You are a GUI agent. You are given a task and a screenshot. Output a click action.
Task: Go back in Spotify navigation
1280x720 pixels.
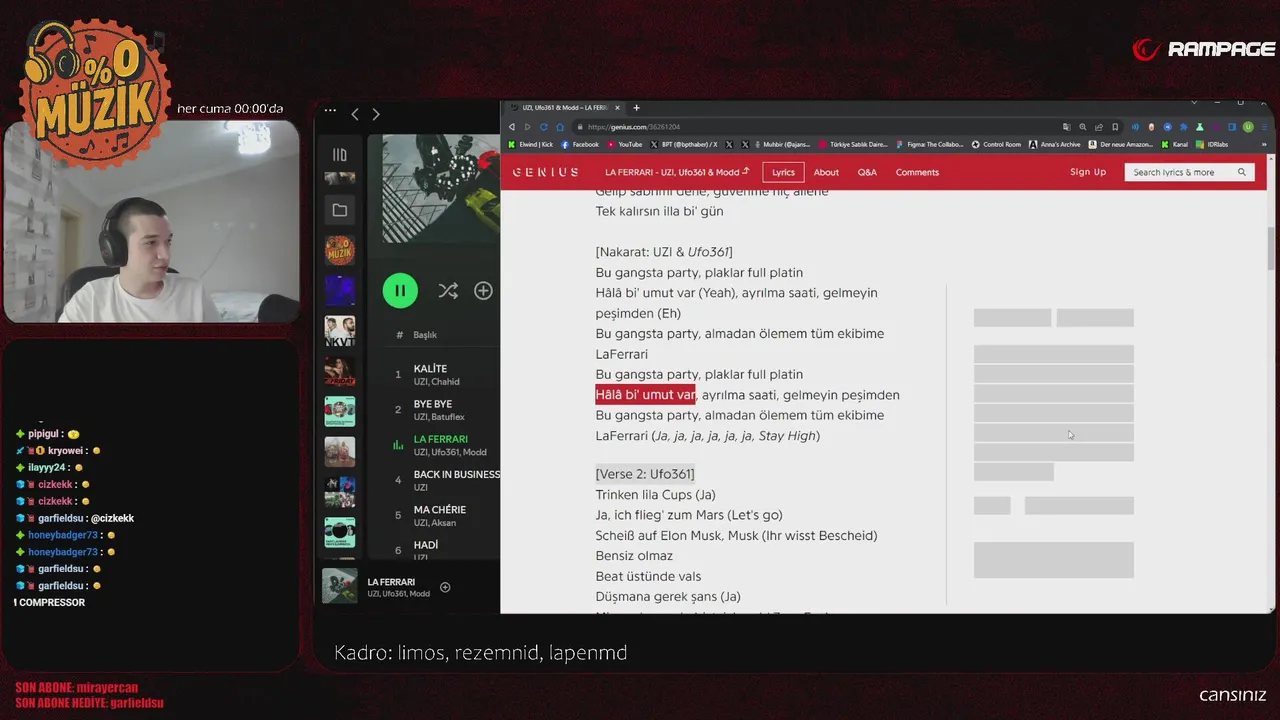pyautogui.click(x=355, y=115)
